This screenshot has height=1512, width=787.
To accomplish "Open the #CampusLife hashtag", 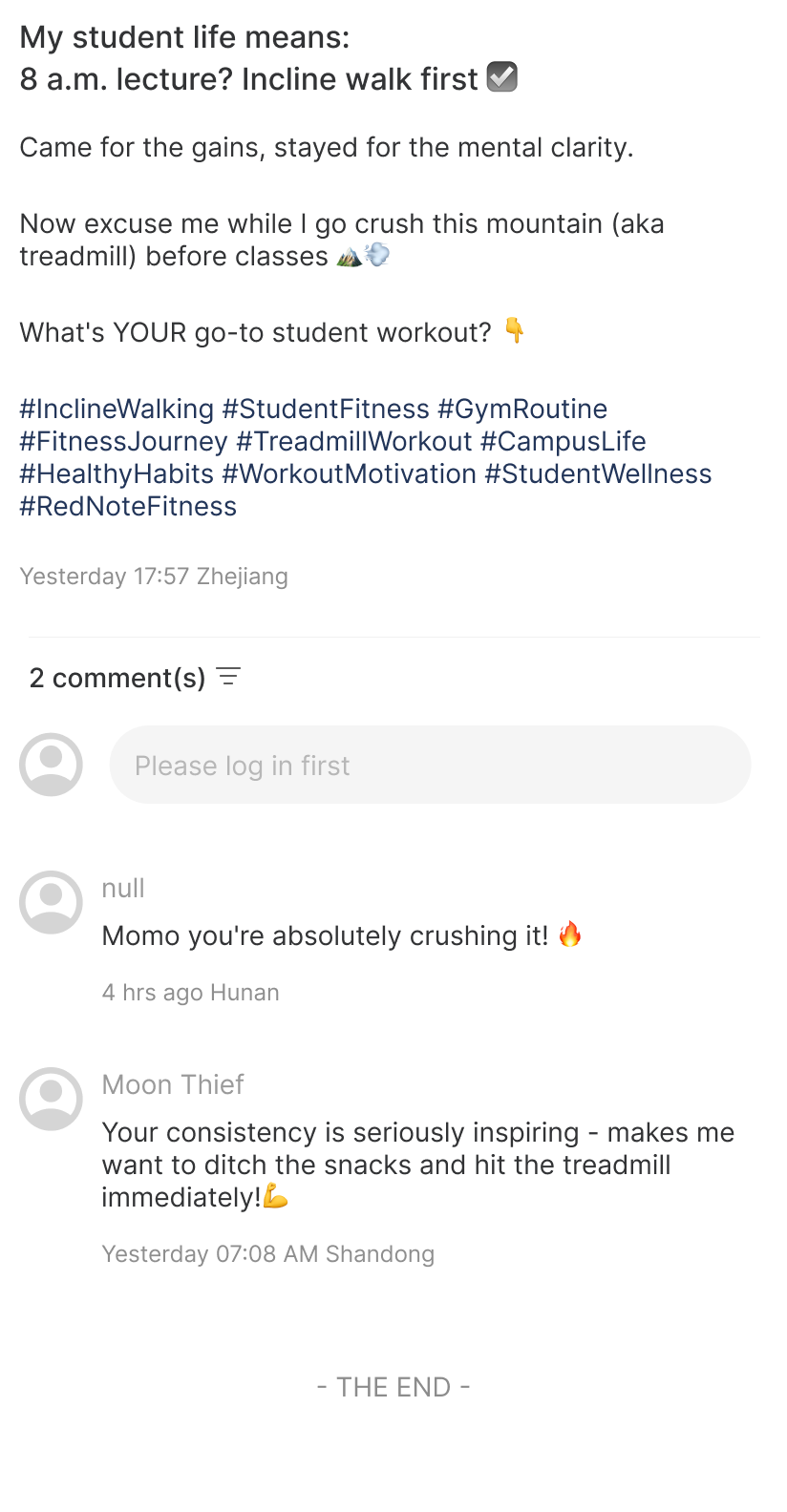I will (x=564, y=441).
